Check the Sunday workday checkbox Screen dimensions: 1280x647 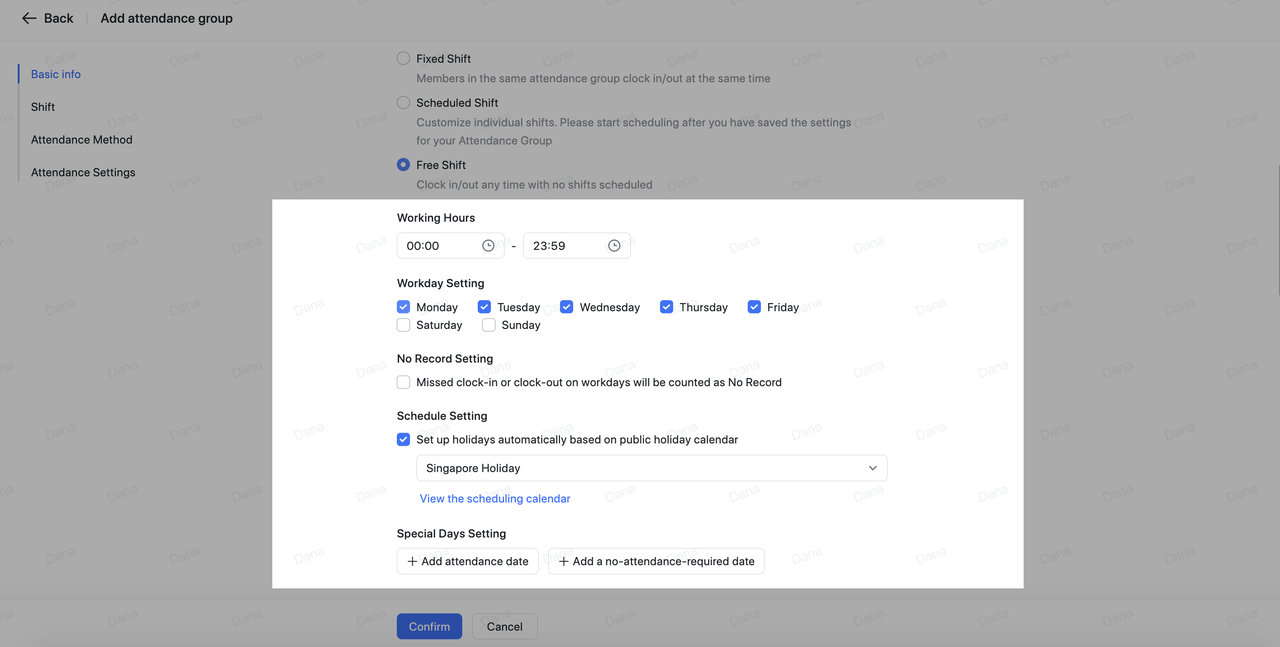tap(488, 325)
